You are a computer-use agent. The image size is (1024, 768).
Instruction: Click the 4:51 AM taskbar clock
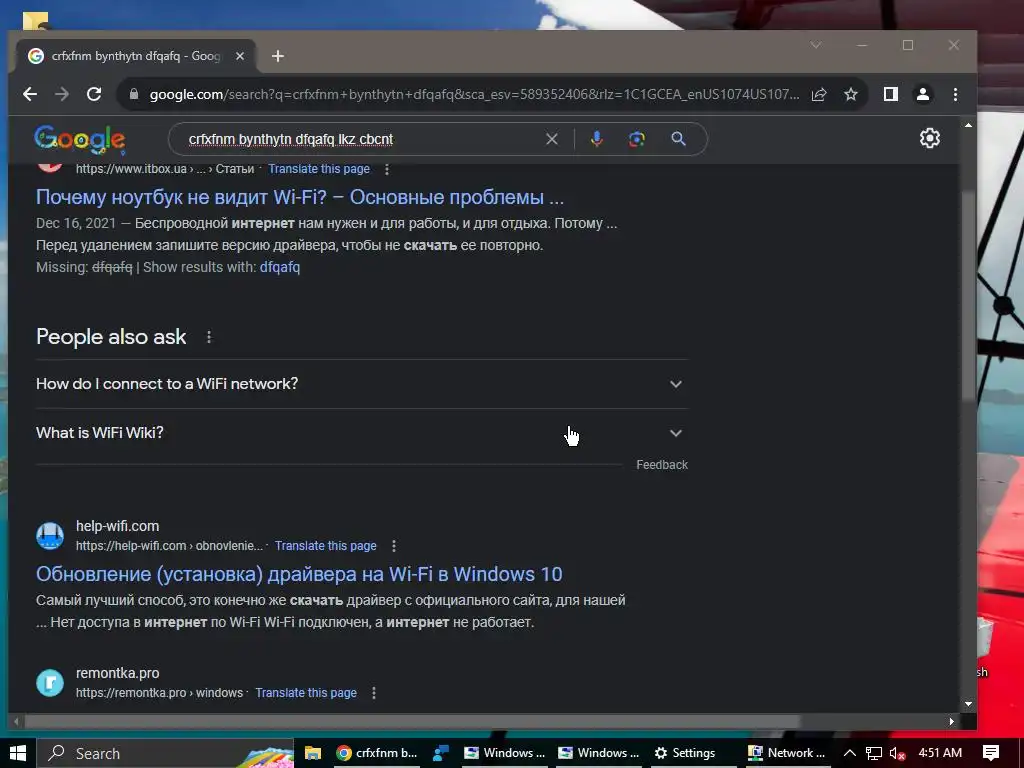(x=940, y=753)
